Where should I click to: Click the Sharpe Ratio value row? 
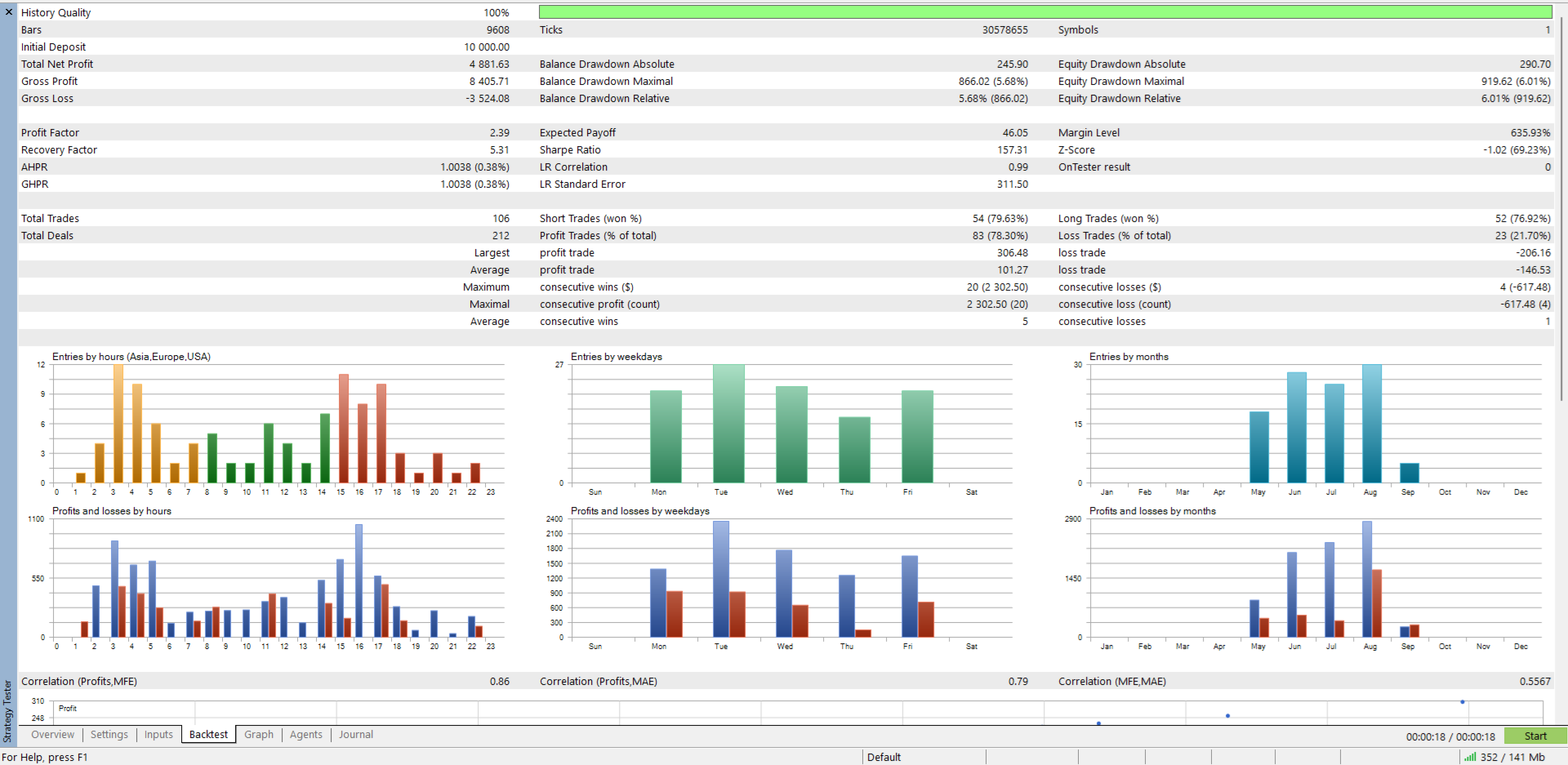[784, 149]
